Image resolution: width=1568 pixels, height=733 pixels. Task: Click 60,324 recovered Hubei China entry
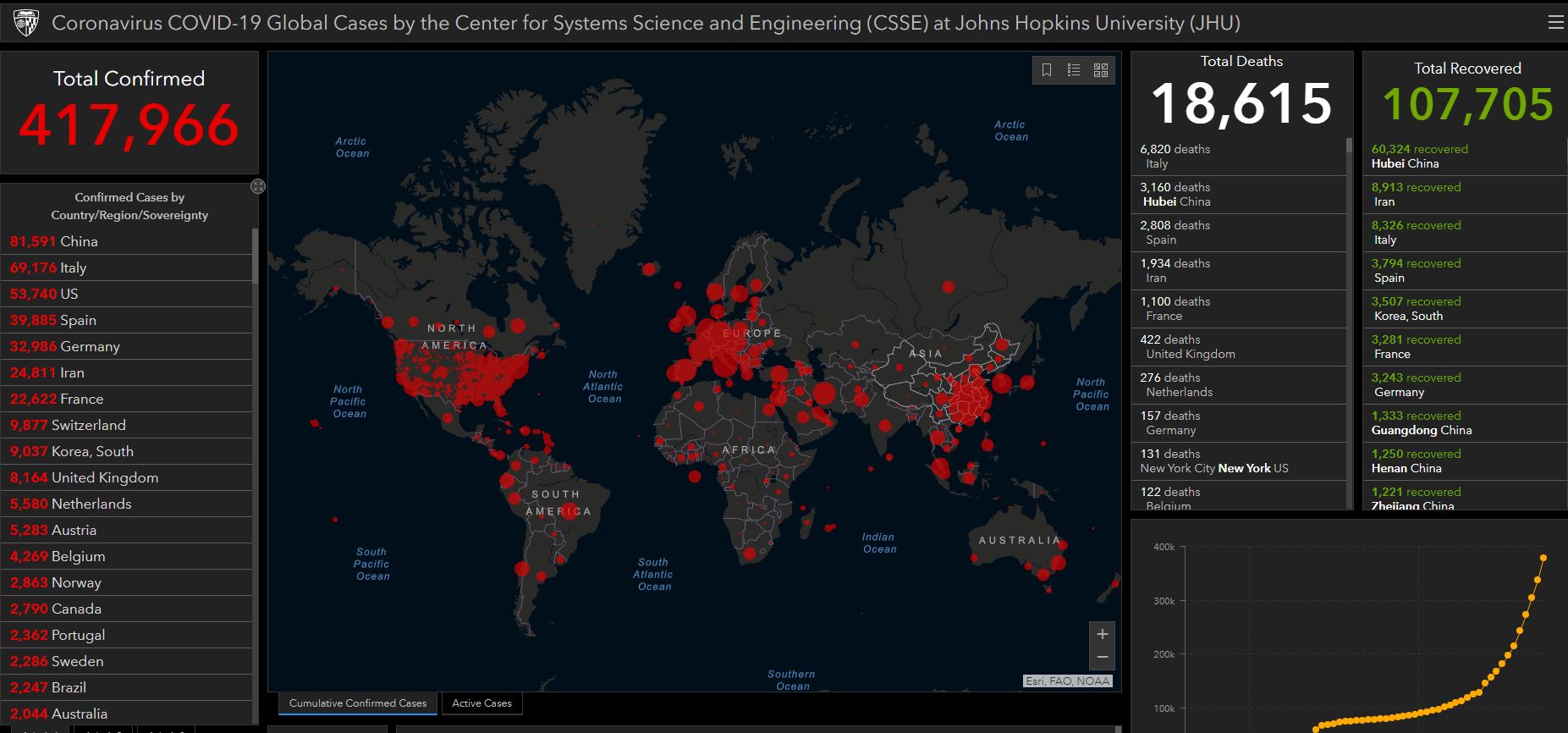[1465, 157]
